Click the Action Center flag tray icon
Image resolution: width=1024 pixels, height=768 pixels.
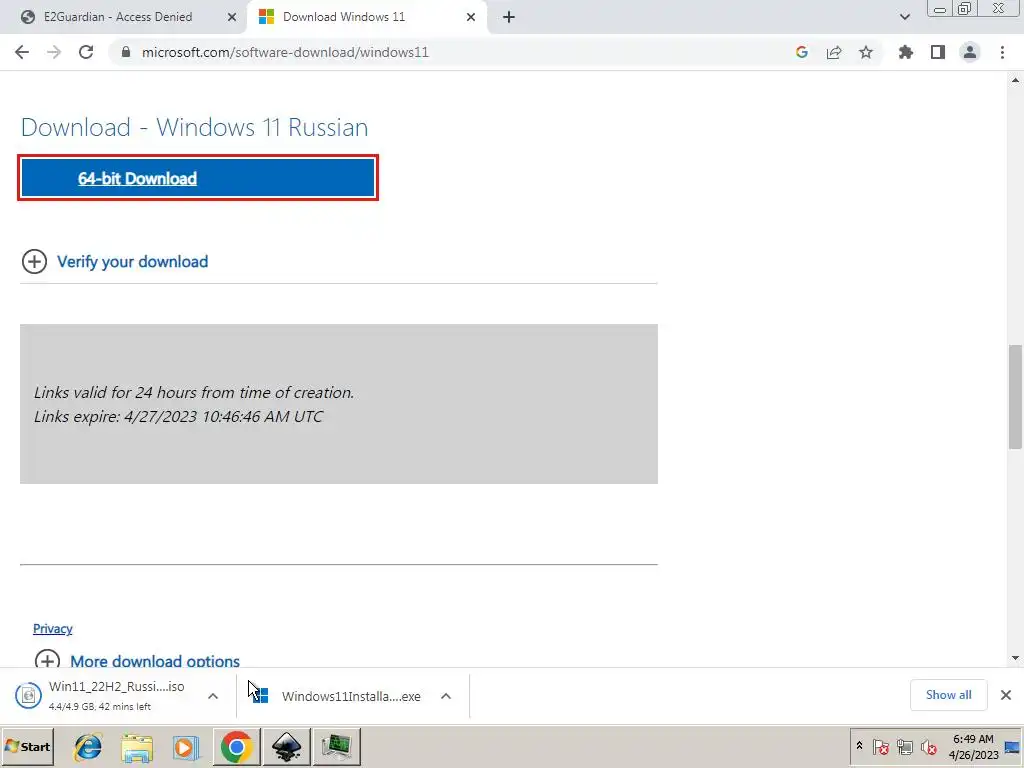point(880,746)
